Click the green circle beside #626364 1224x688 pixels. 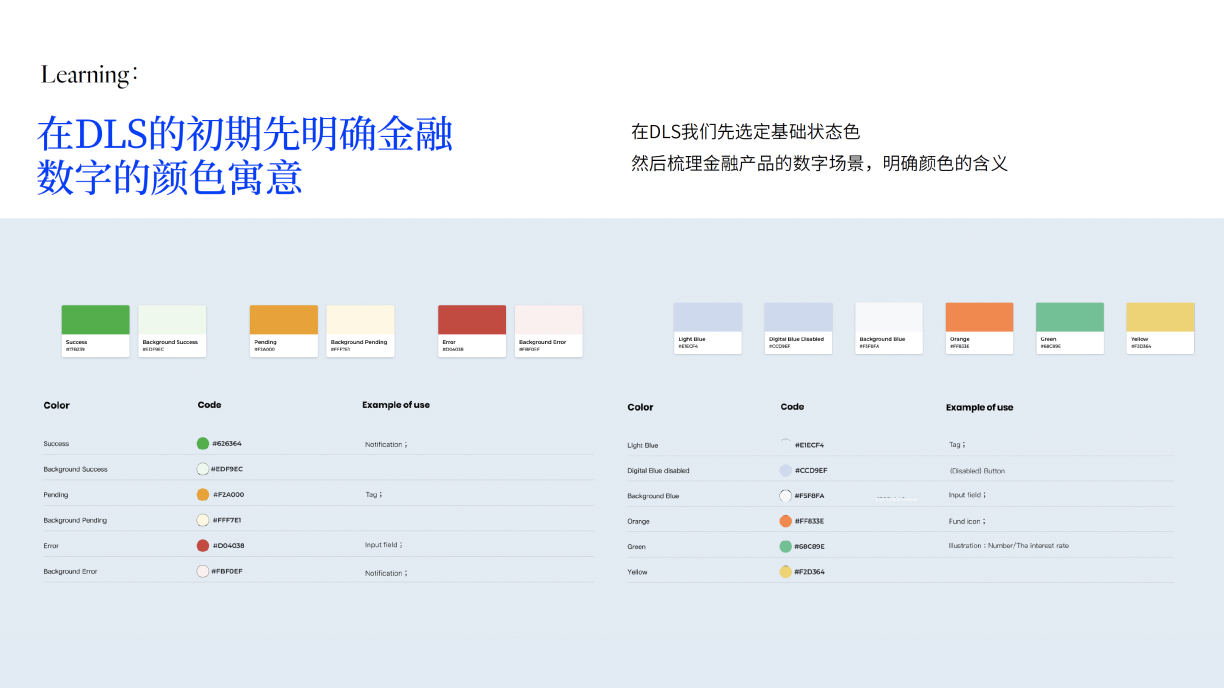pos(203,443)
